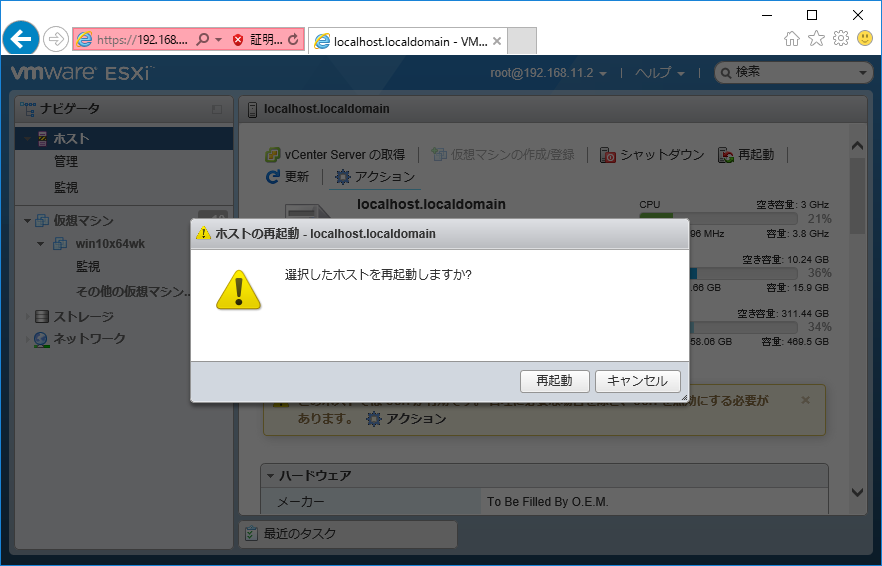Close the localhost.localdomain browser tab

coord(497,41)
